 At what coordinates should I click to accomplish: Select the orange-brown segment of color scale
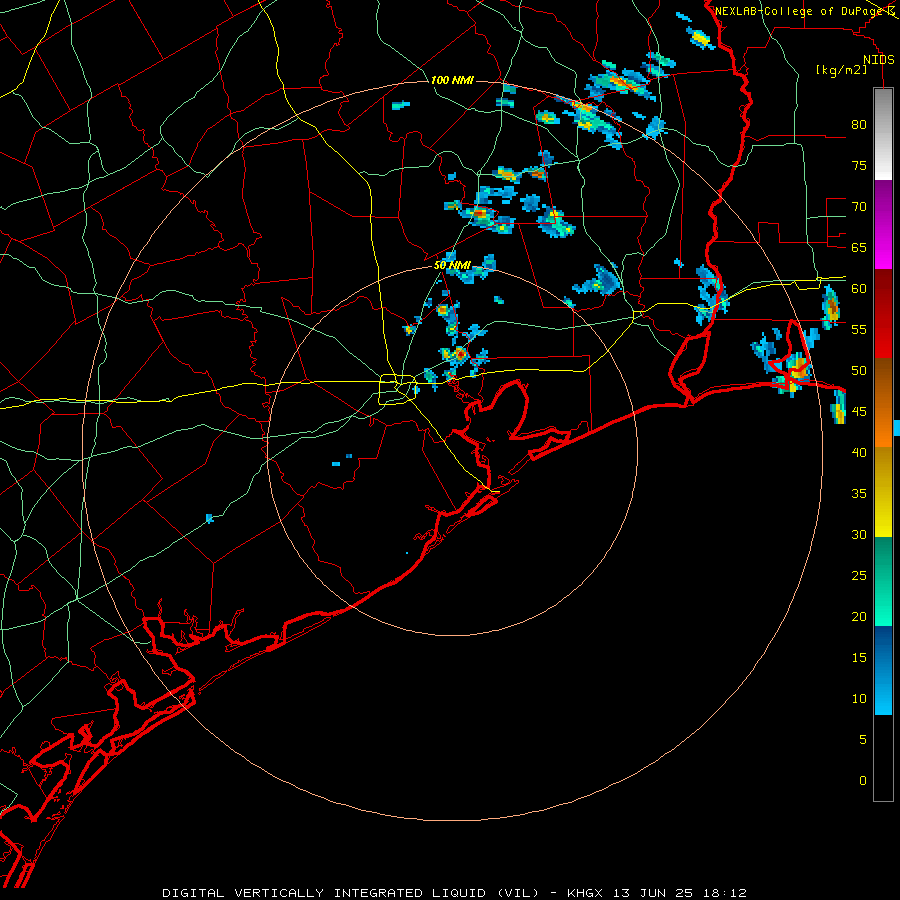pos(883,402)
